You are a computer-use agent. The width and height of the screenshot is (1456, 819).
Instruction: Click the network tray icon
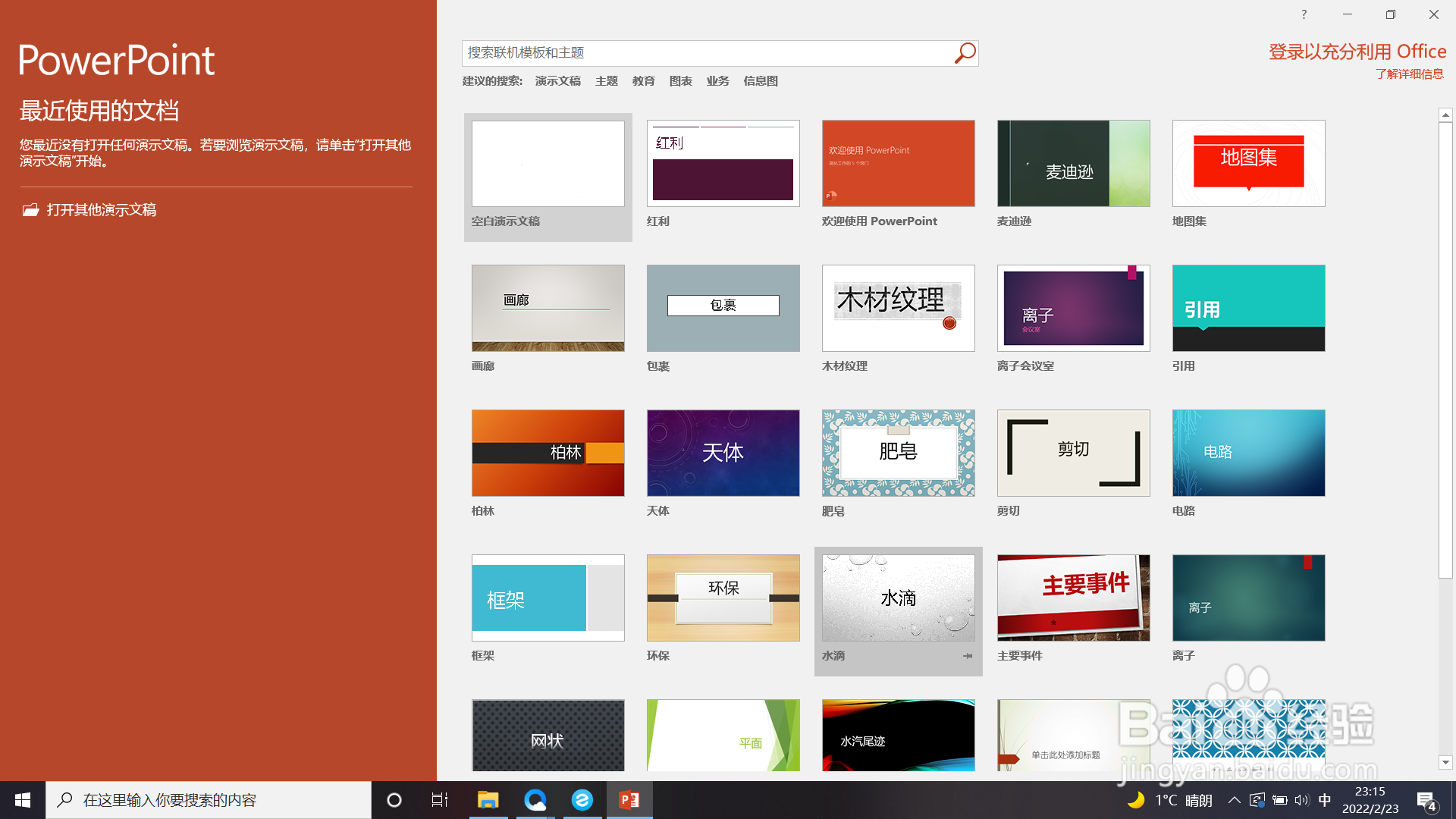1257,800
